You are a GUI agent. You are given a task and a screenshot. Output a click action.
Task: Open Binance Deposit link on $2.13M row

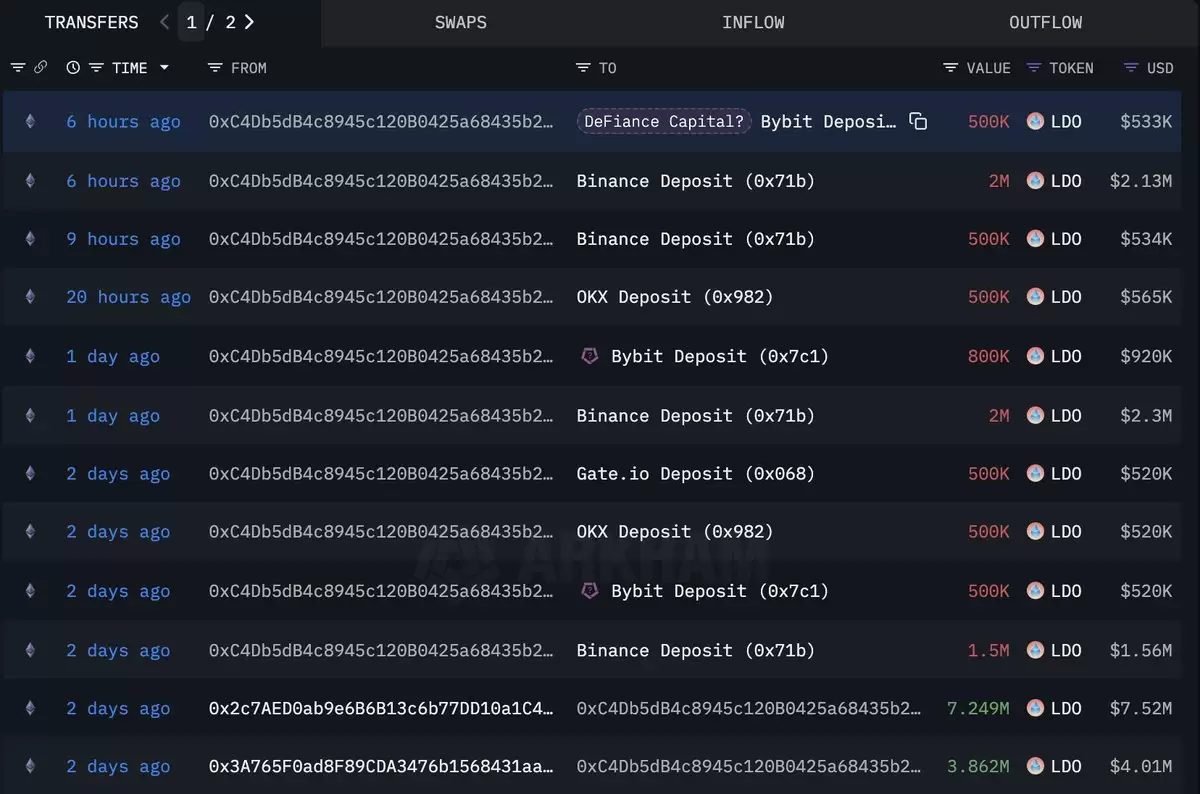[695, 181]
